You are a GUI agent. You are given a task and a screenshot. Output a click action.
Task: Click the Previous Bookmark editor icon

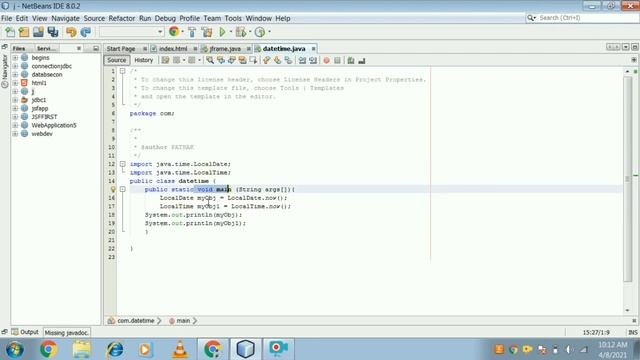(267, 60)
